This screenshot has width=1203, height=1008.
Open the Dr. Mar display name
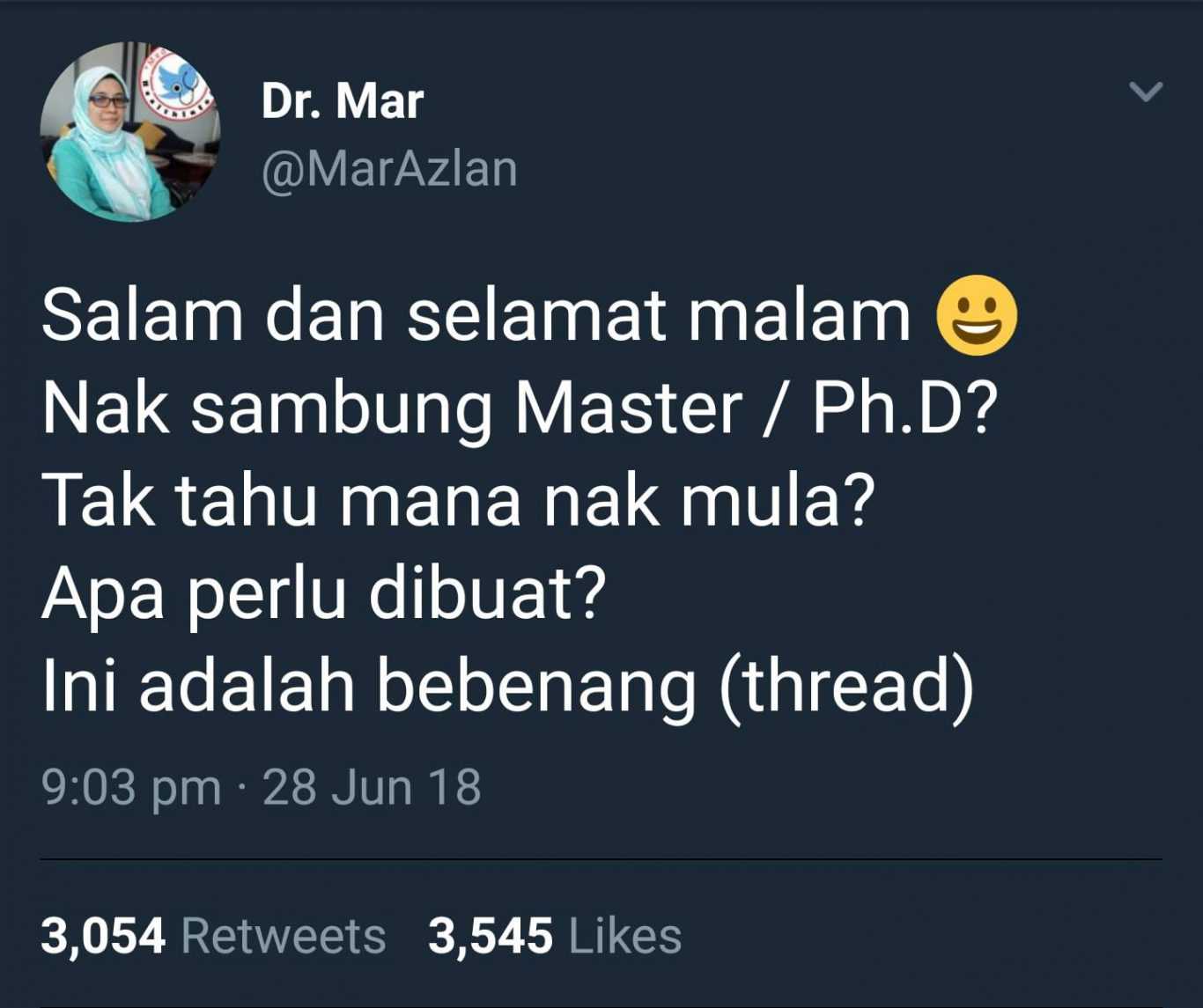click(x=343, y=101)
